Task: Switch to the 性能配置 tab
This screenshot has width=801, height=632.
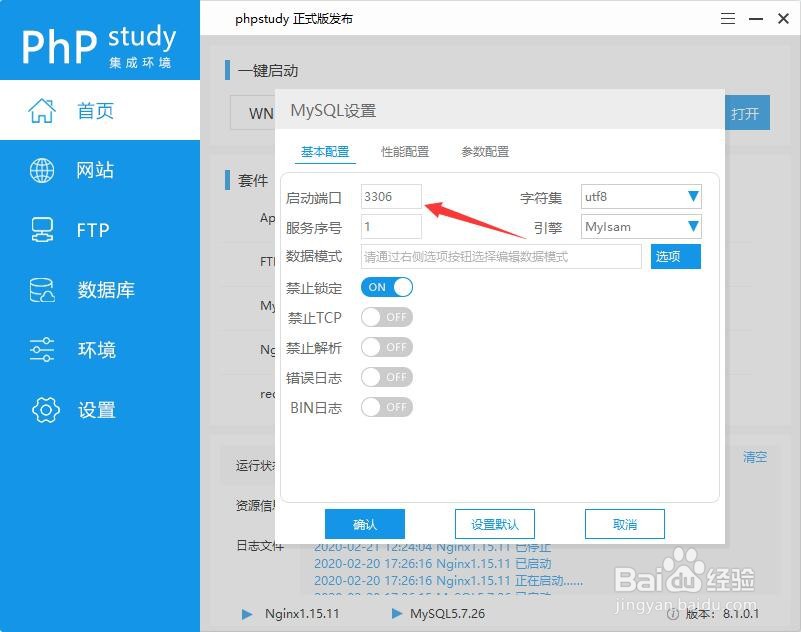Action: 405,152
